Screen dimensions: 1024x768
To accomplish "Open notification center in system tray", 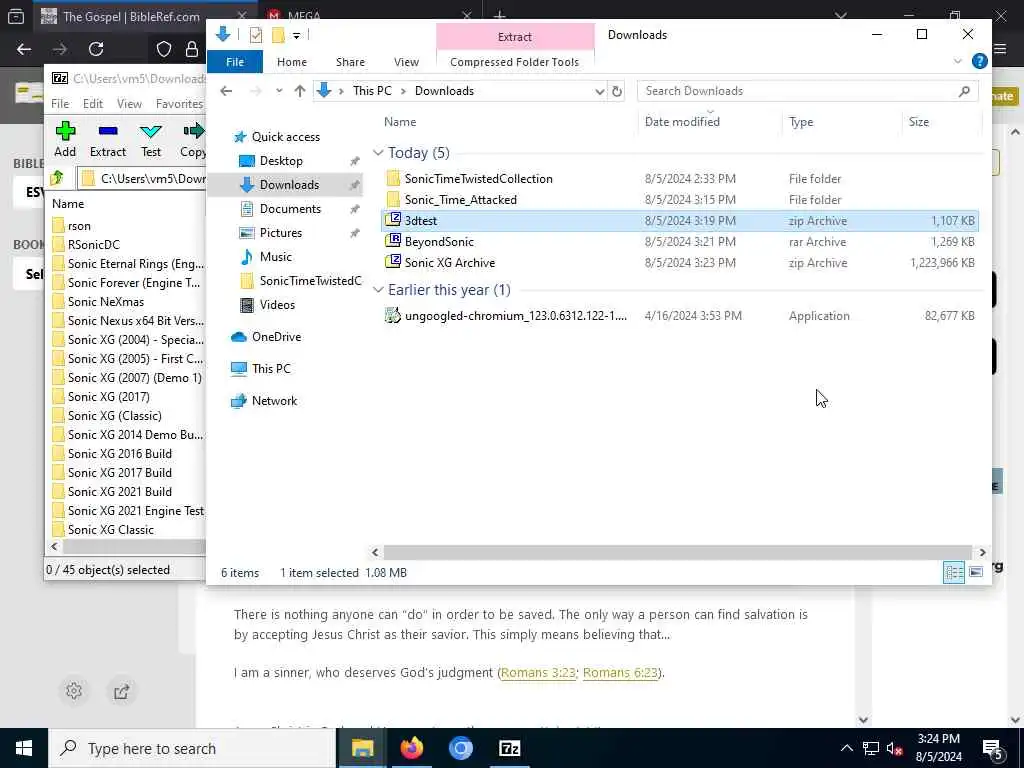I will coord(993,748).
